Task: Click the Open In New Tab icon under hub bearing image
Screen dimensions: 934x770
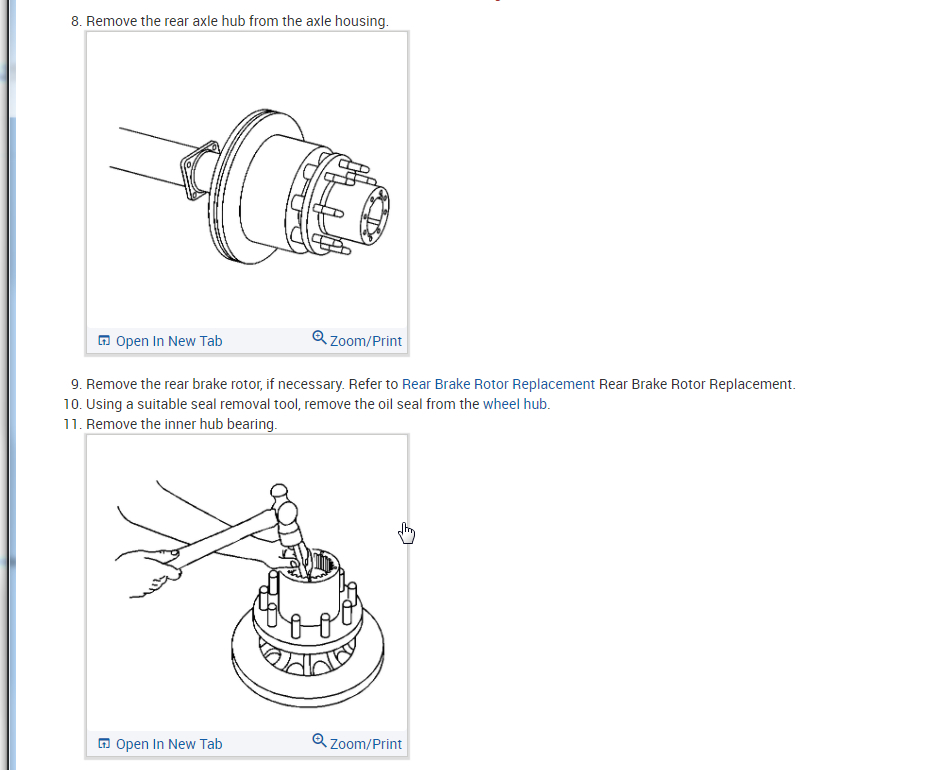Action: click(x=104, y=743)
